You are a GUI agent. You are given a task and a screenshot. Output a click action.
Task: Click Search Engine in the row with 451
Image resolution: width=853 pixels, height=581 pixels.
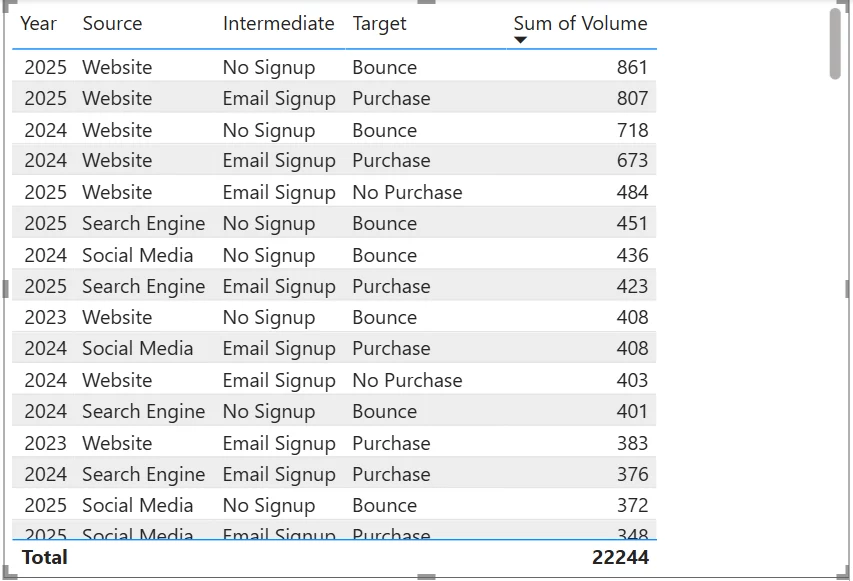pos(144,224)
